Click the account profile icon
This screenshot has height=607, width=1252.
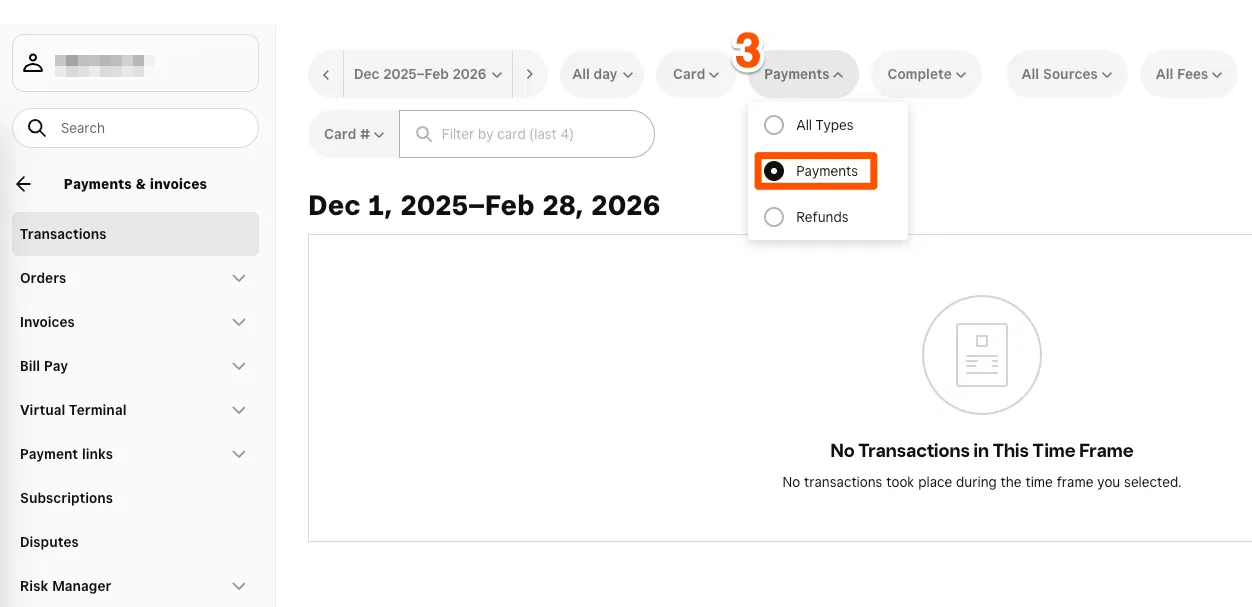coord(33,63)
